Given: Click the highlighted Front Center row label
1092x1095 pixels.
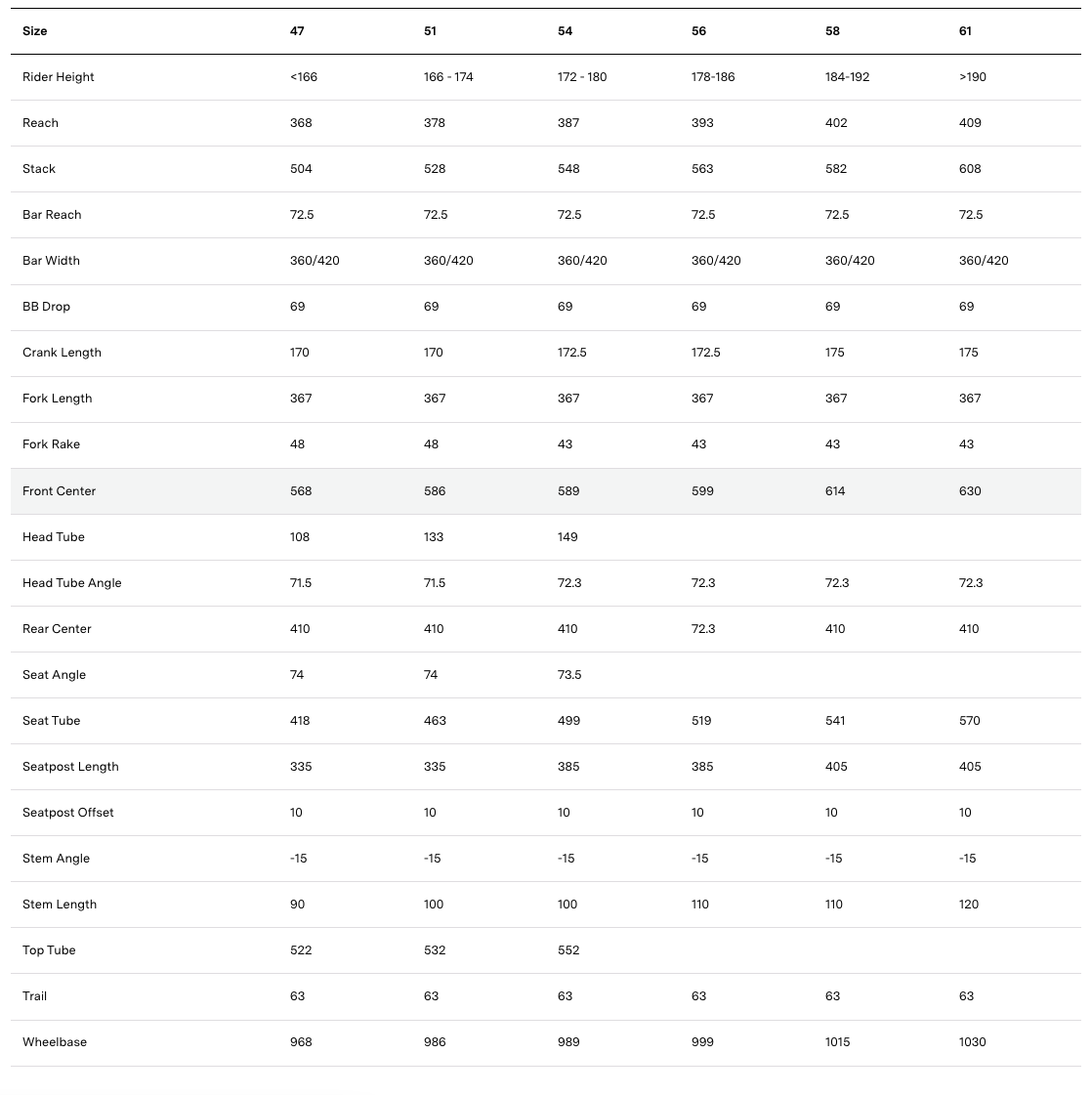Looking at the screenshot, I should pos(59,491).
